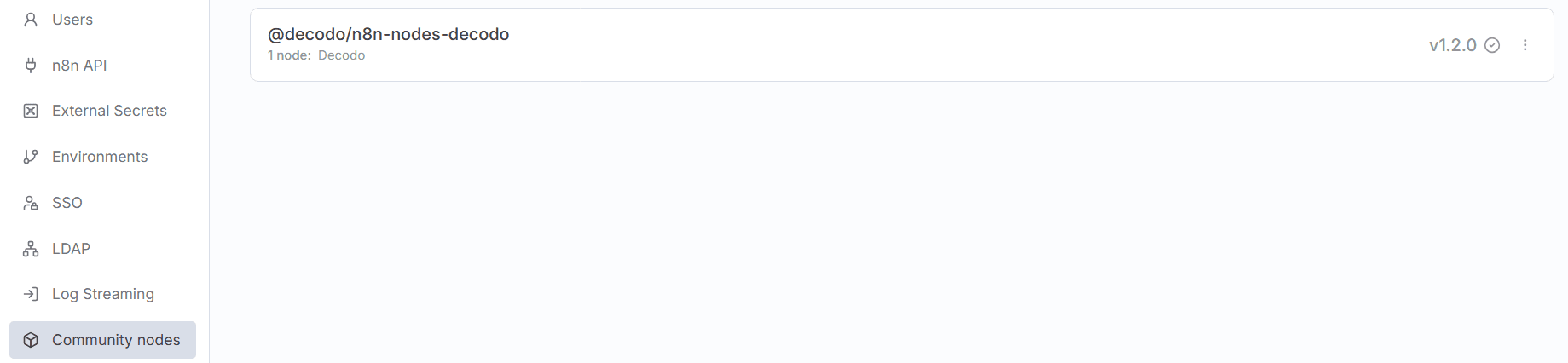Go to n8n API settings

[x=79, y=66]
